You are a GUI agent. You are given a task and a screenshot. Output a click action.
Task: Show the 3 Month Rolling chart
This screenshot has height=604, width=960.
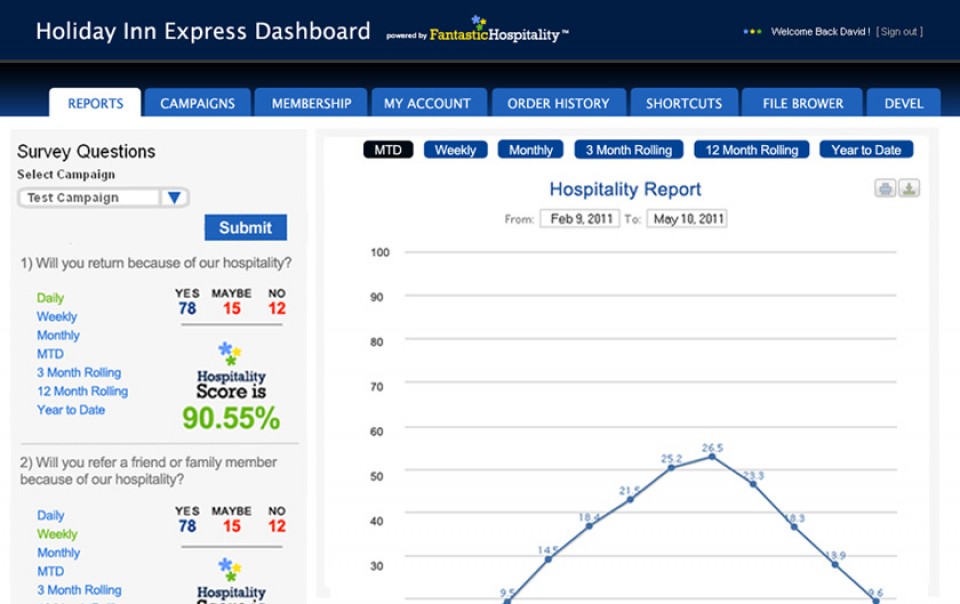click(628, 150)
